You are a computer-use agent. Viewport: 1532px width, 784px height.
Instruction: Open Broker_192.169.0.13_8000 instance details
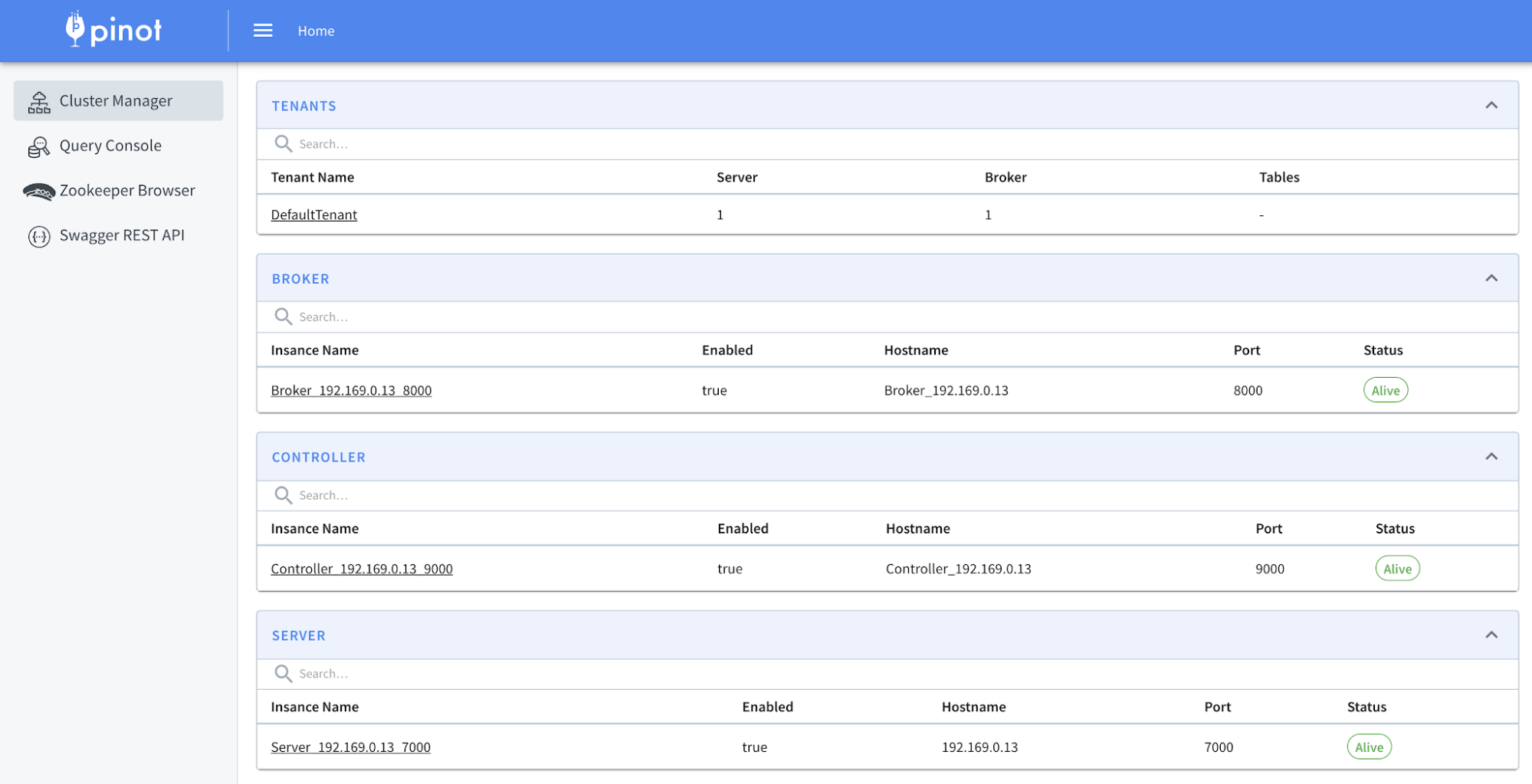pos(351,390)
